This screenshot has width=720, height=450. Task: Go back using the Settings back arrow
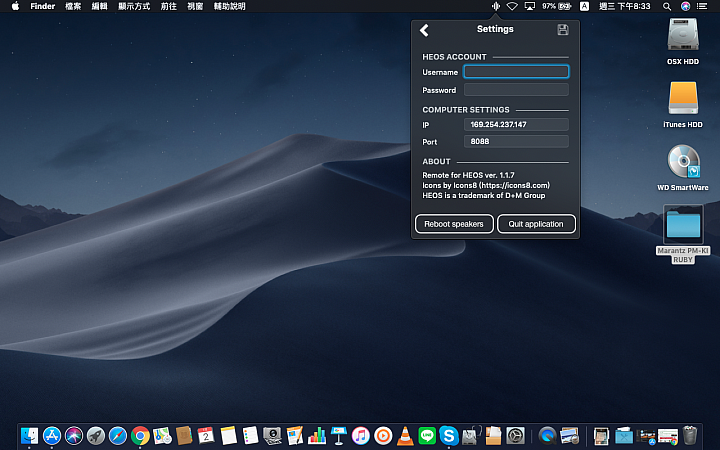coord(424,30)
